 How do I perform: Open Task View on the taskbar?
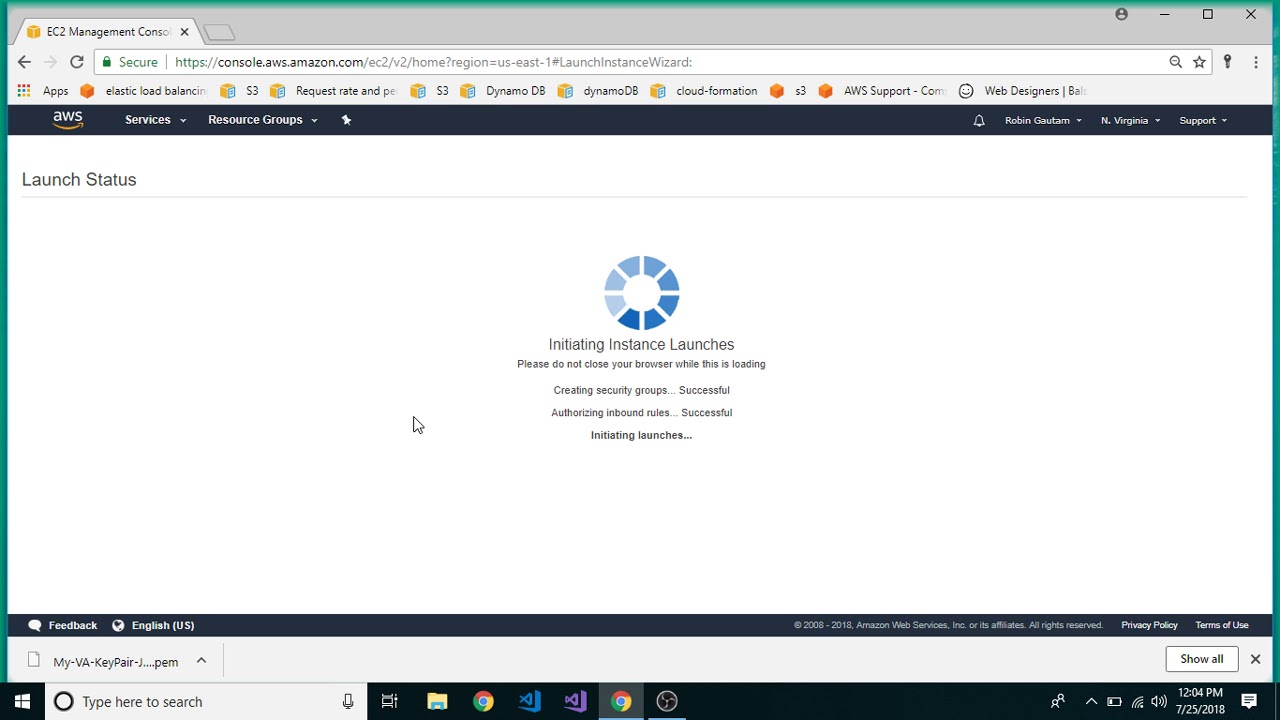(x=390, y=702)
